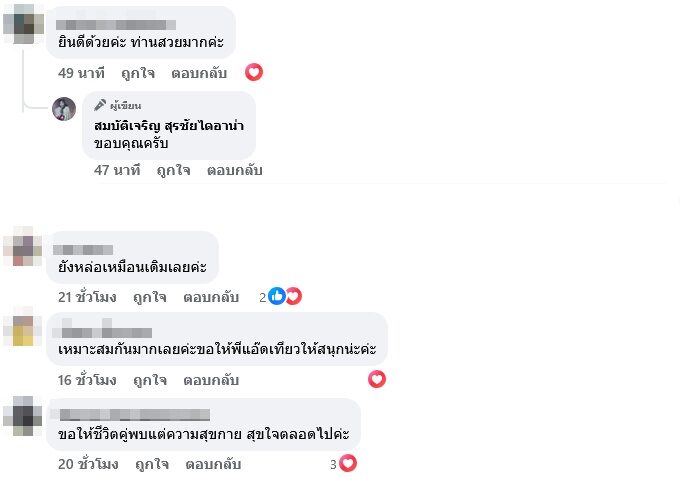This screenshot has width=682, height=477.
Task: View the 3 reactions on last comment
Action: (343, 463)
